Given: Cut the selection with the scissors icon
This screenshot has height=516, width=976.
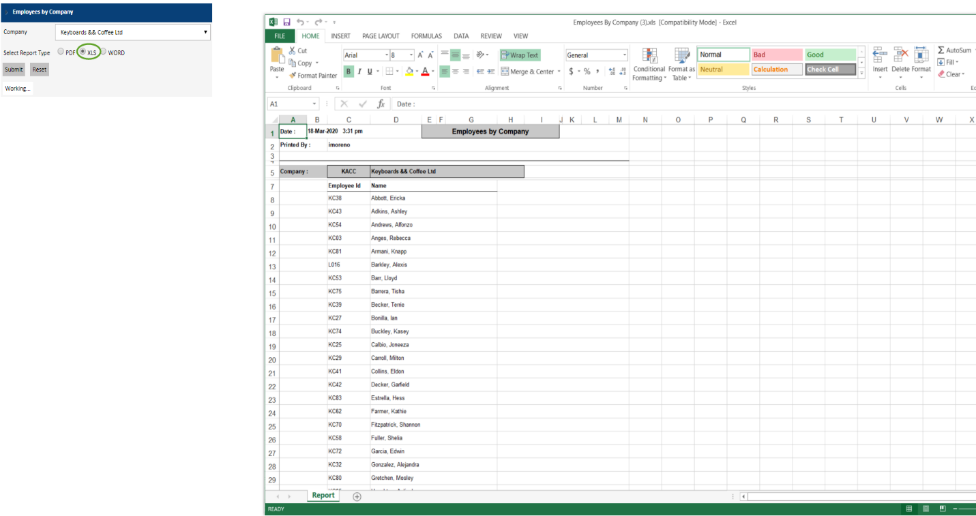Looking at the screenshot, I should click(x=292, y=50).
